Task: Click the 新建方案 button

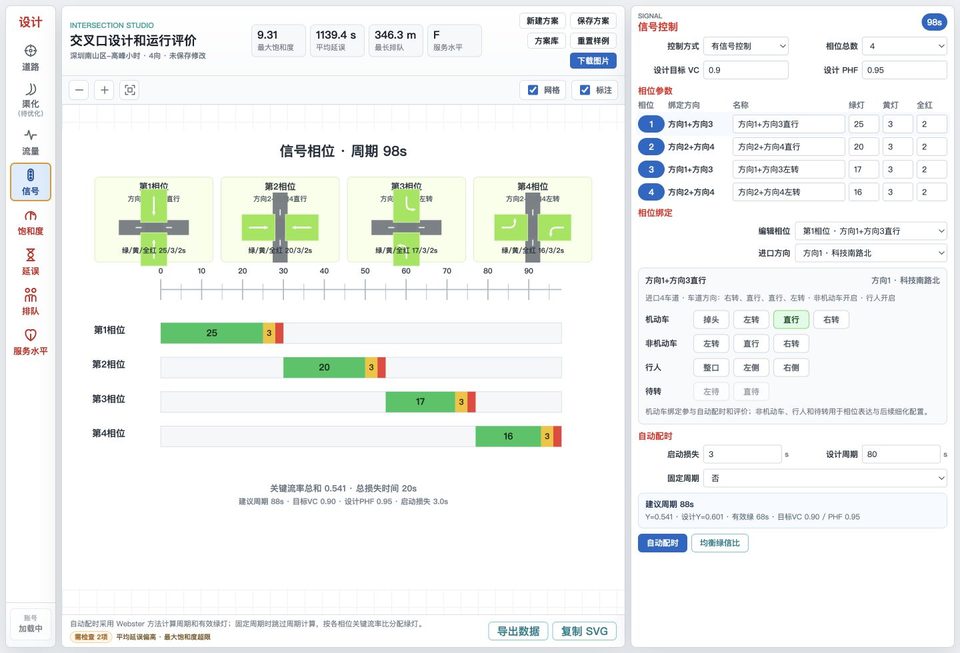Action: click(542, 21)
